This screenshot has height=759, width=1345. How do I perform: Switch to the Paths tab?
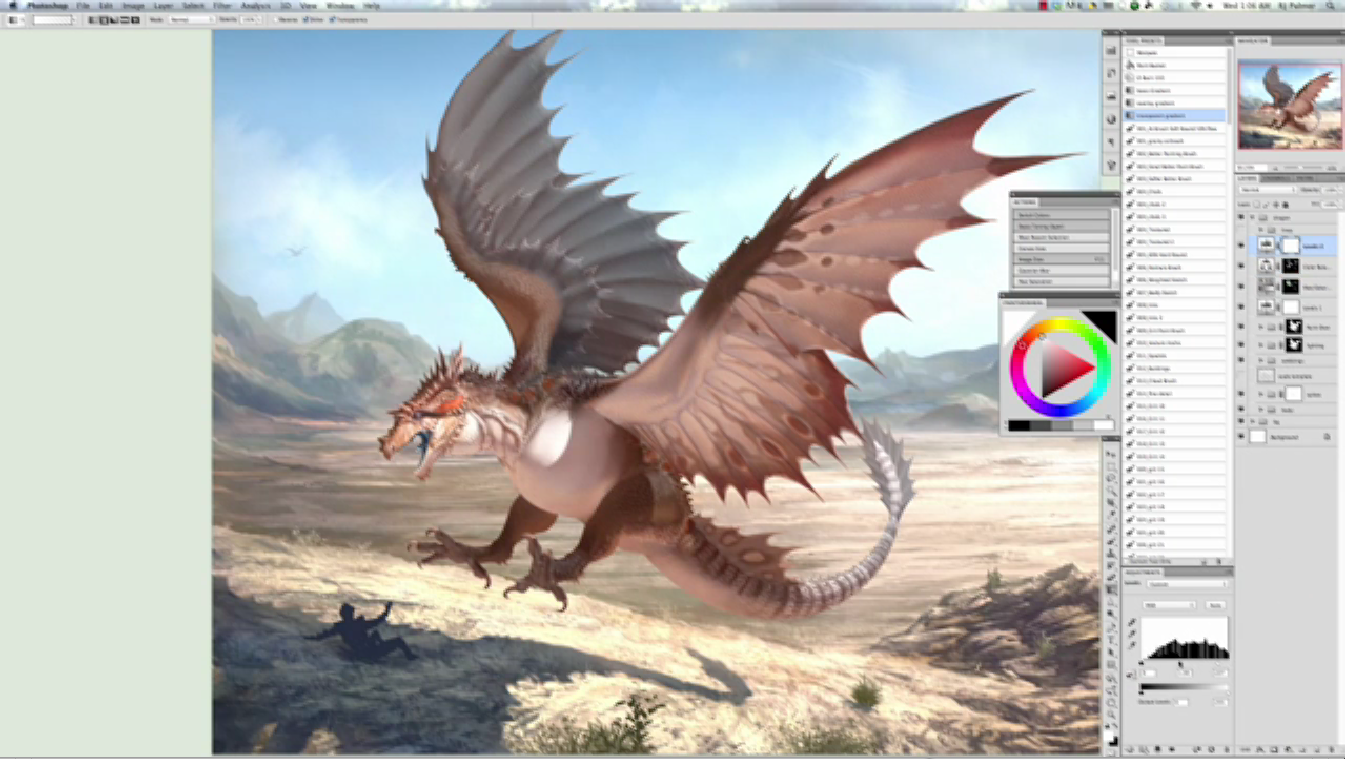(1305, 178)
